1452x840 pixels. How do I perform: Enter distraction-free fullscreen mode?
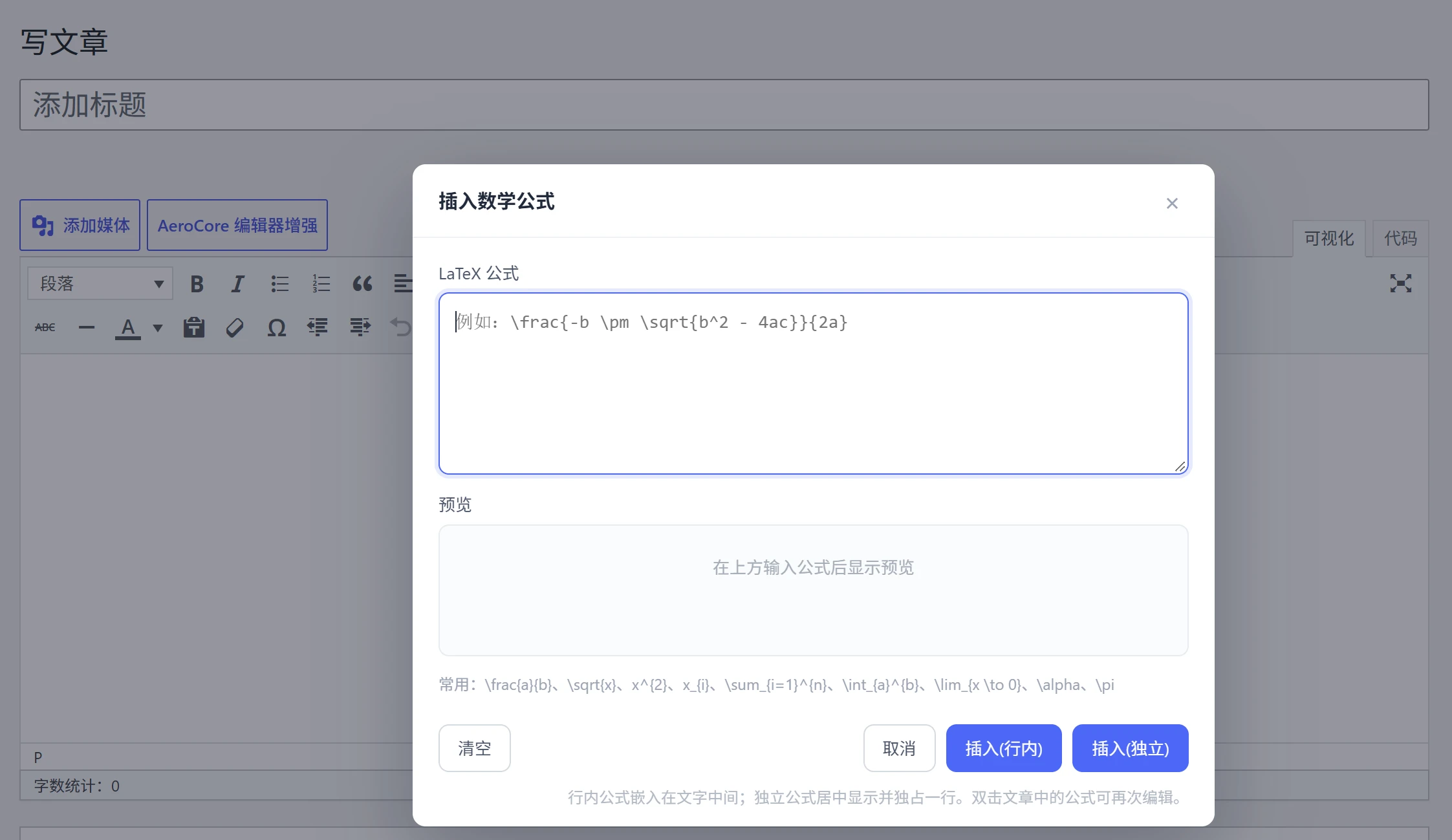pos(1401,284)
